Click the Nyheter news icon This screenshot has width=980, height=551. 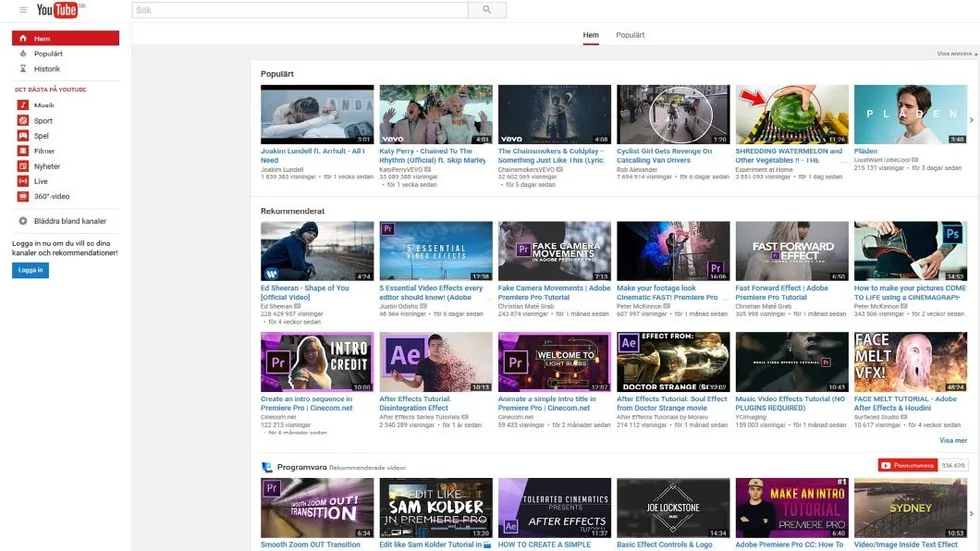pyautogui.click(x=23, y=166)
